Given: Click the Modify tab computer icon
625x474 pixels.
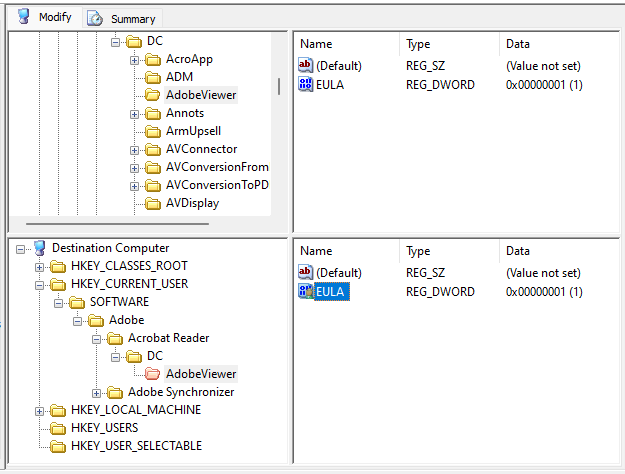Looking at the screenshot, I should pos(24,17).
